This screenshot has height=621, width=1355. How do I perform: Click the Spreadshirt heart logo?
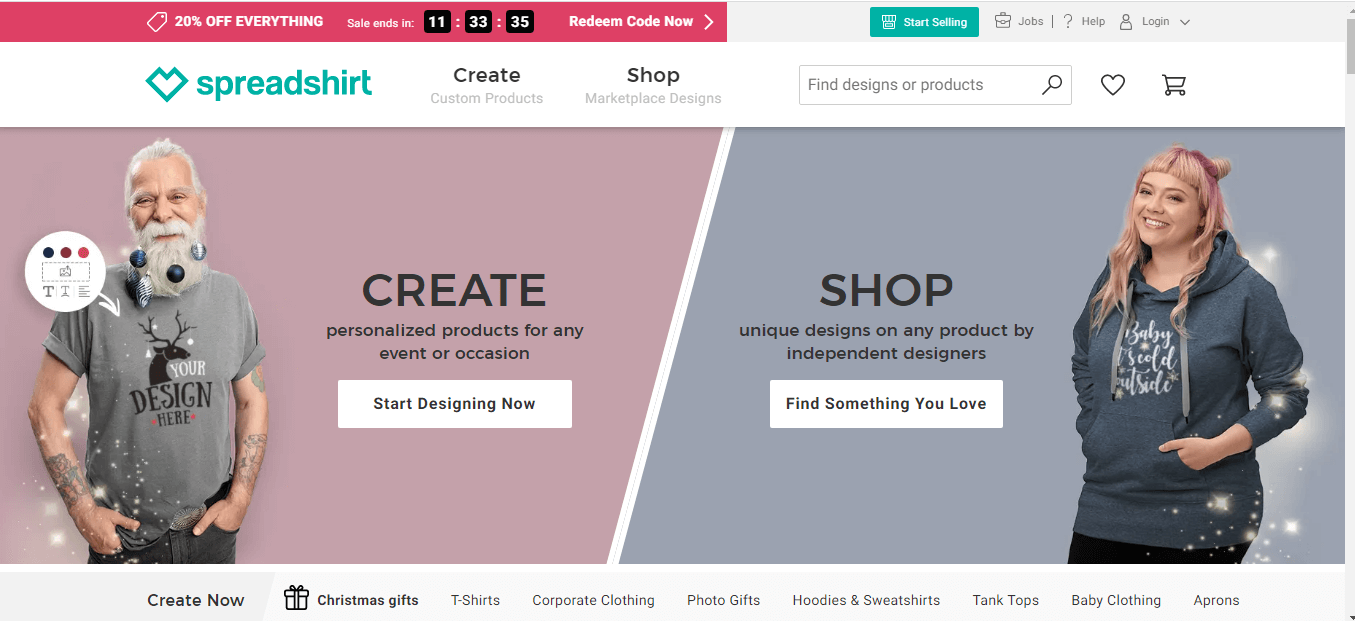tap(166, 85)
